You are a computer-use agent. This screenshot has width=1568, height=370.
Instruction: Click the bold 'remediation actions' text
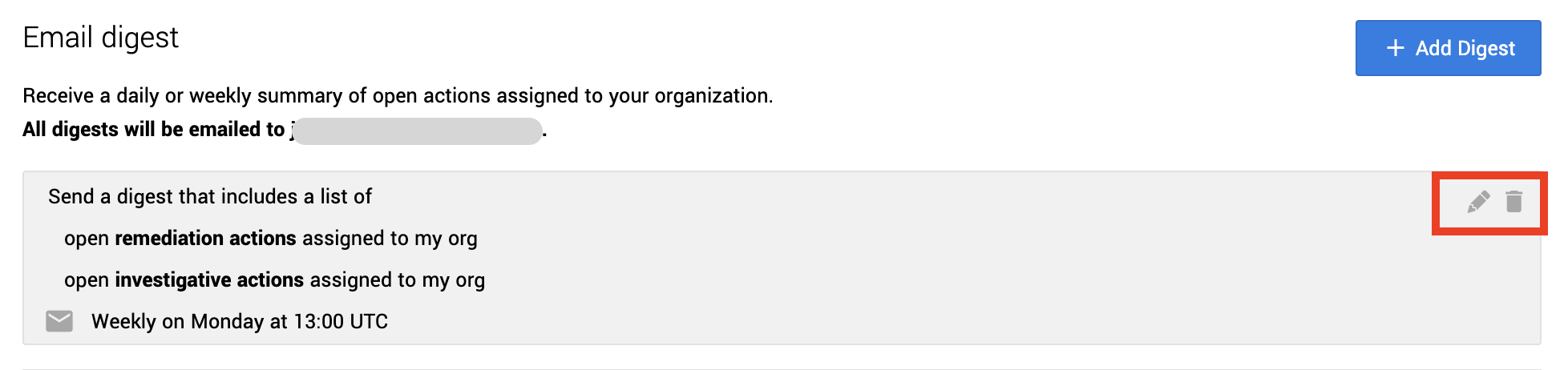[x=206, y=239]
